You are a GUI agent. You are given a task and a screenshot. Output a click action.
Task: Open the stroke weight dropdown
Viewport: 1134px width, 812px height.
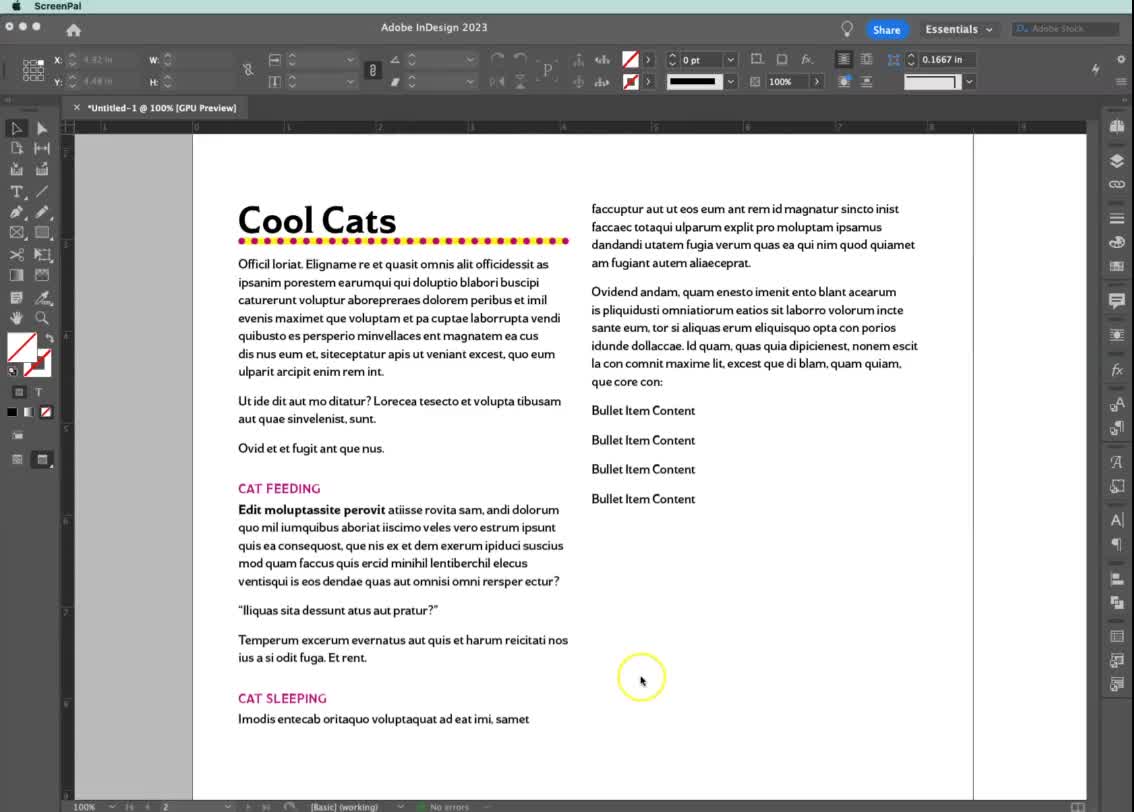pos(729,59)
